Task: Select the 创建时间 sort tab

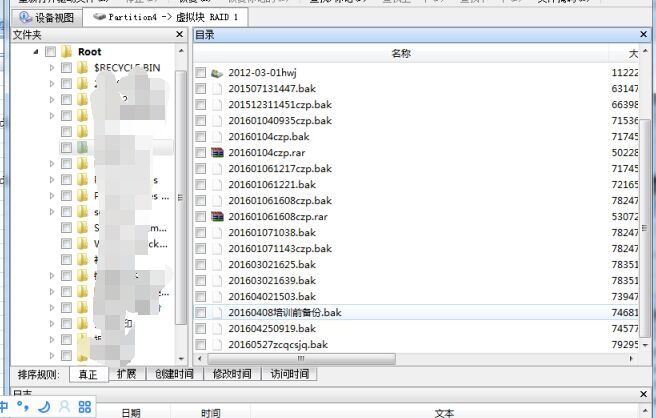Action: [x=174, y=374]
